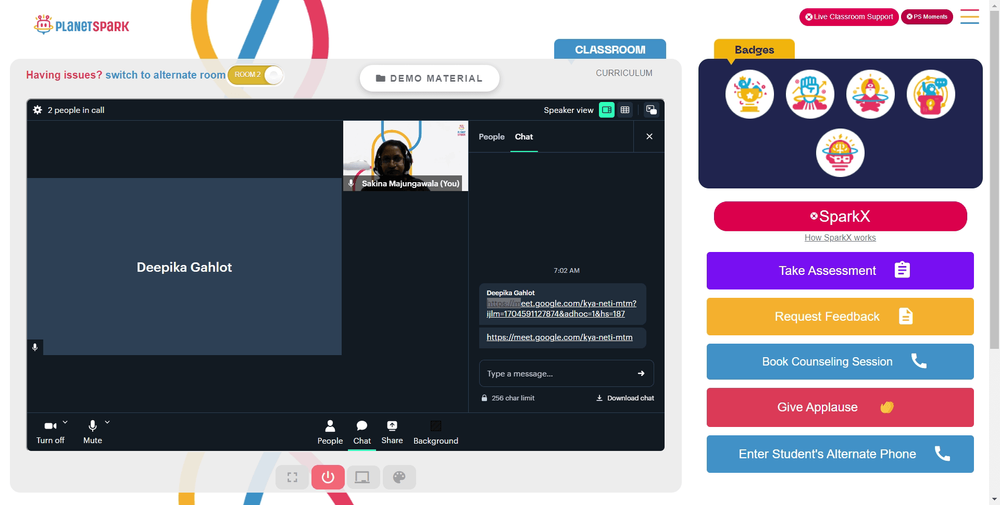Click '256 char limit' text
Viewport: 1000px width, 505px height.
click(x=513, y=398)
